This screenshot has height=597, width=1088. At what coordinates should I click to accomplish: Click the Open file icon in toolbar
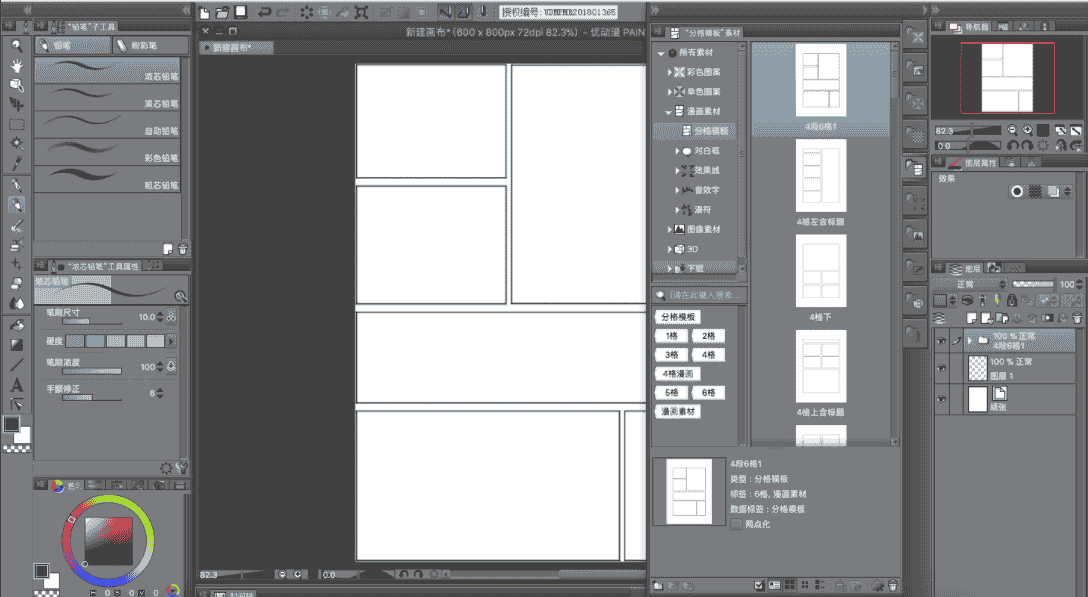[x=222, y=12]
